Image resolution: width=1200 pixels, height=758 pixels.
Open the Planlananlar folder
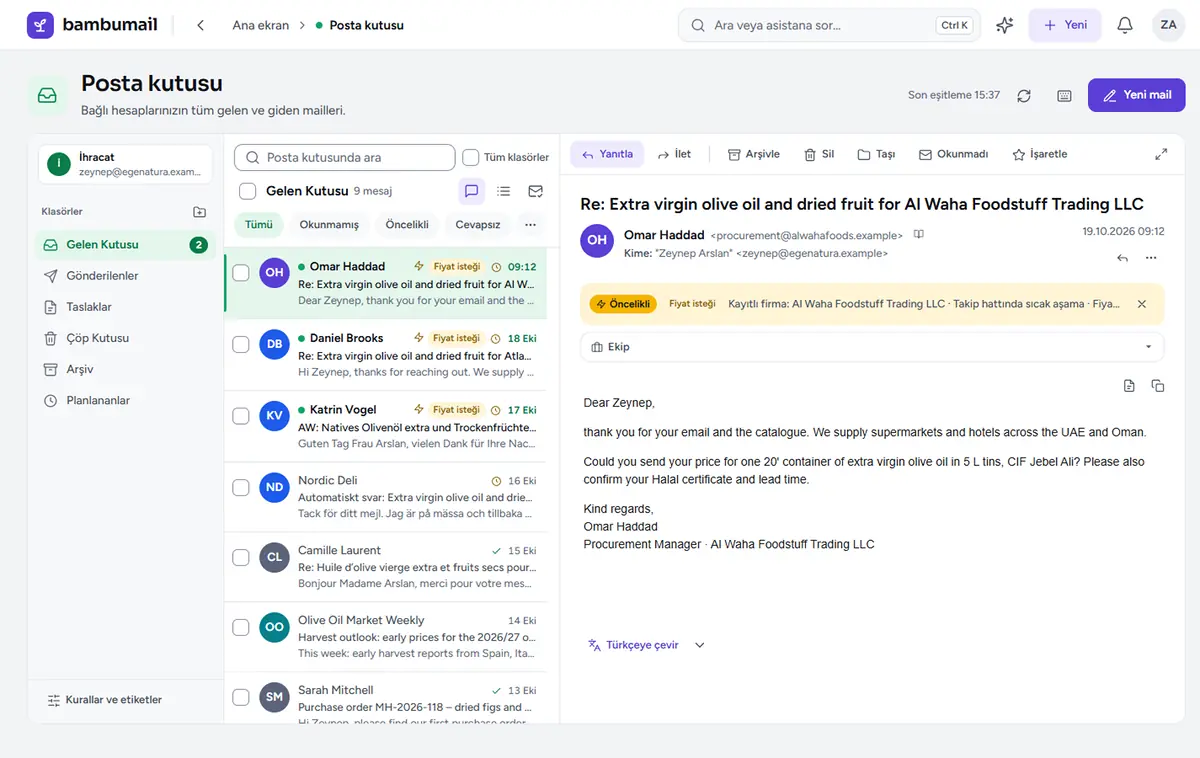125,400
